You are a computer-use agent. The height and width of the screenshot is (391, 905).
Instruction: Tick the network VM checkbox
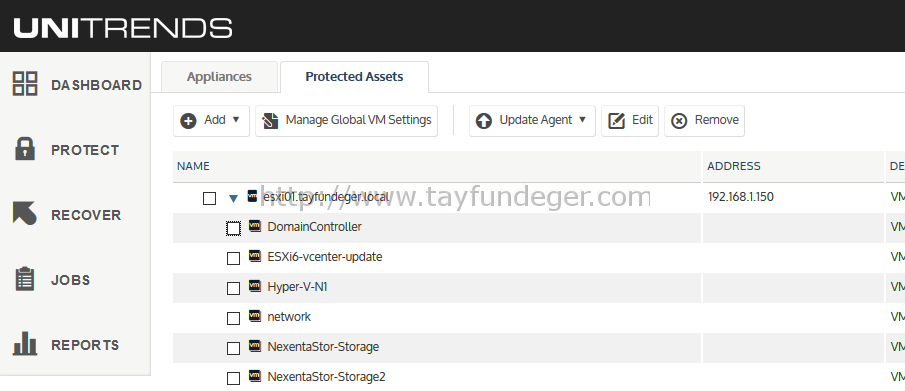(233, 318)
